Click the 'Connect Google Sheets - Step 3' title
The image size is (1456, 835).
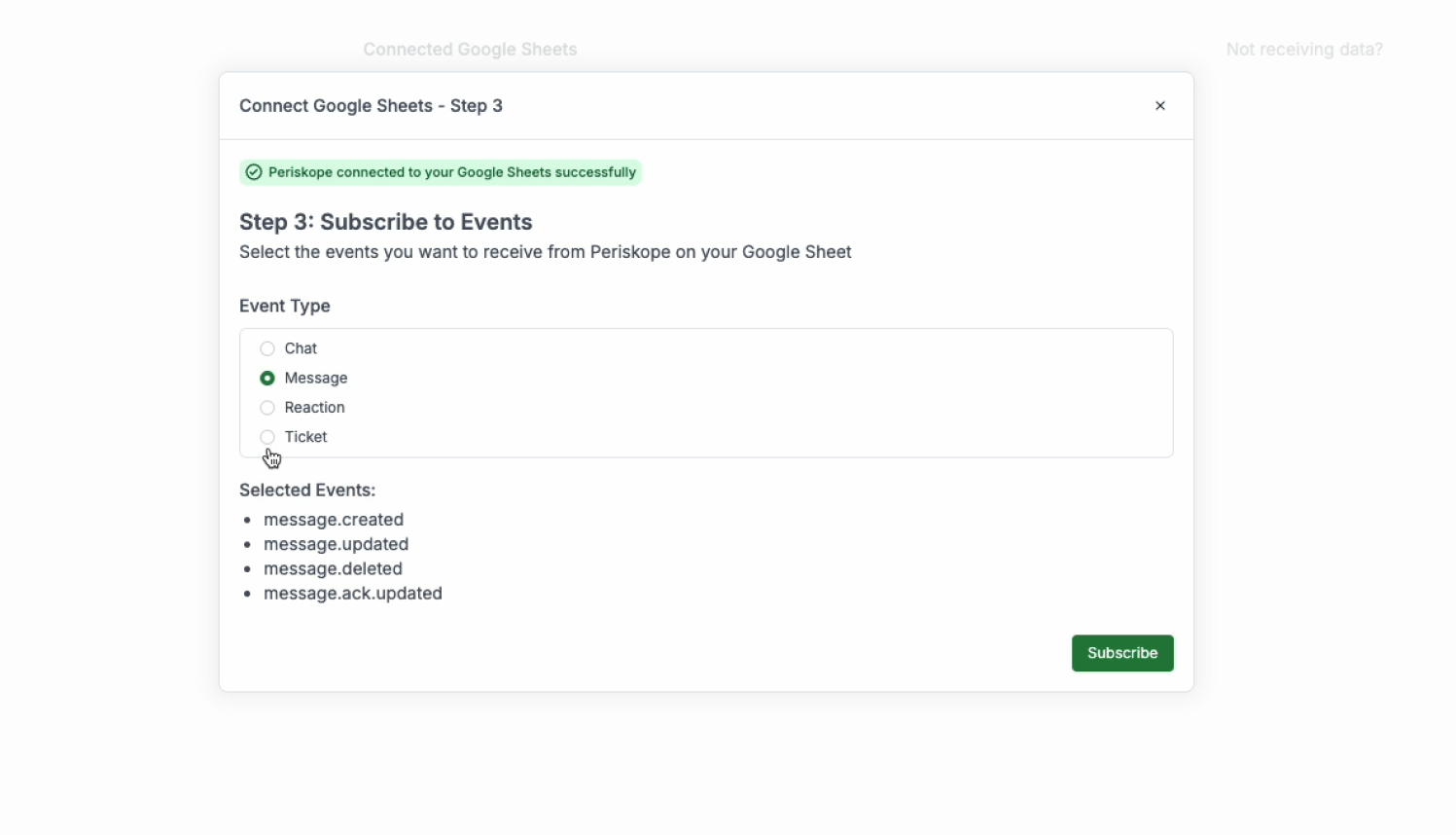[371, 106]
